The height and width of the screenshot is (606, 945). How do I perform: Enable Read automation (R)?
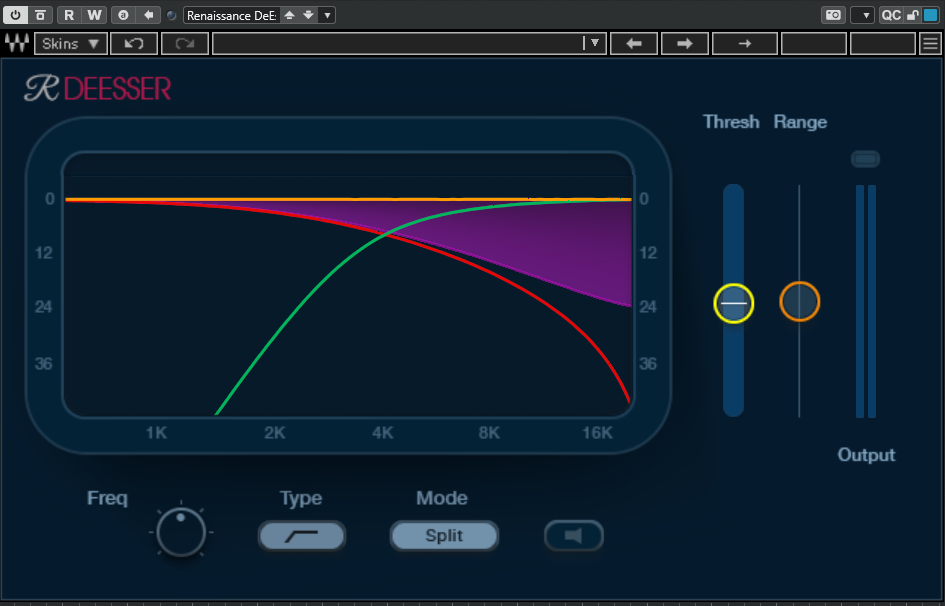tap(69, 15)
